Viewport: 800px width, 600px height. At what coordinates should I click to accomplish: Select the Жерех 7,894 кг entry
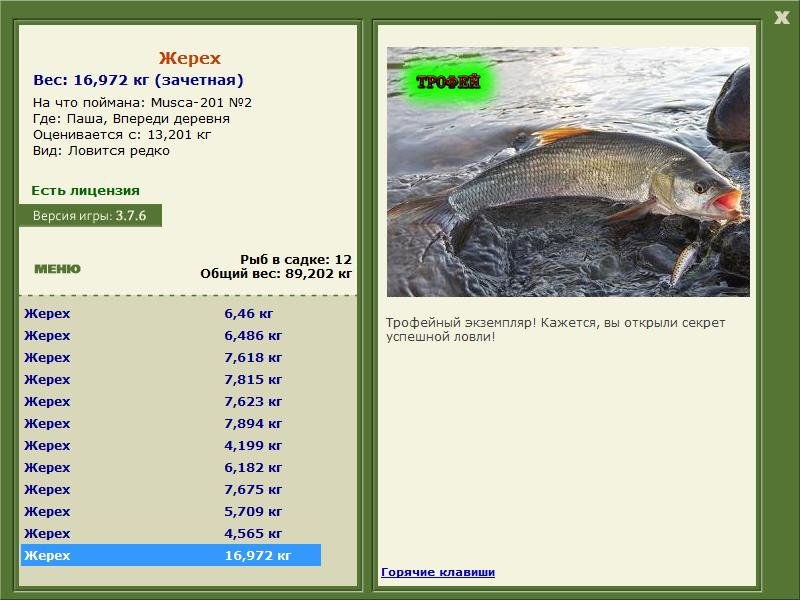(171, 423)
